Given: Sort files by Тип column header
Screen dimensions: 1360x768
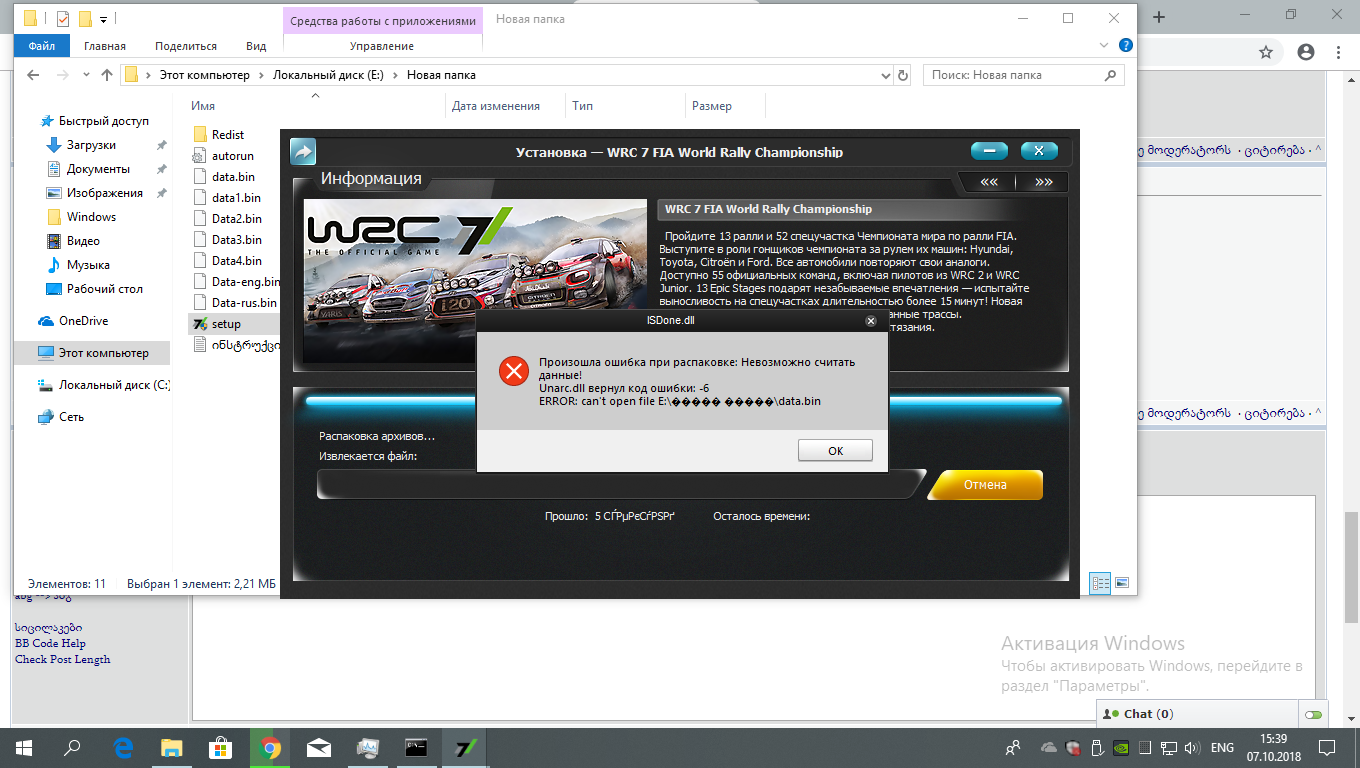Looking at the screenshot, I should (x=582, y=106).
